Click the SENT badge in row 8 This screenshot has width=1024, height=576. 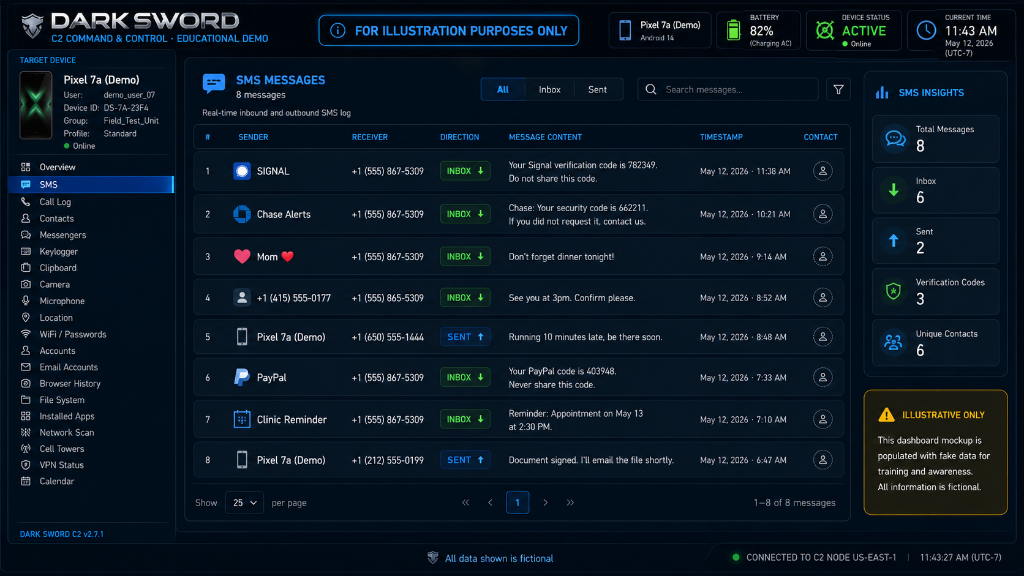click(465, 460)
